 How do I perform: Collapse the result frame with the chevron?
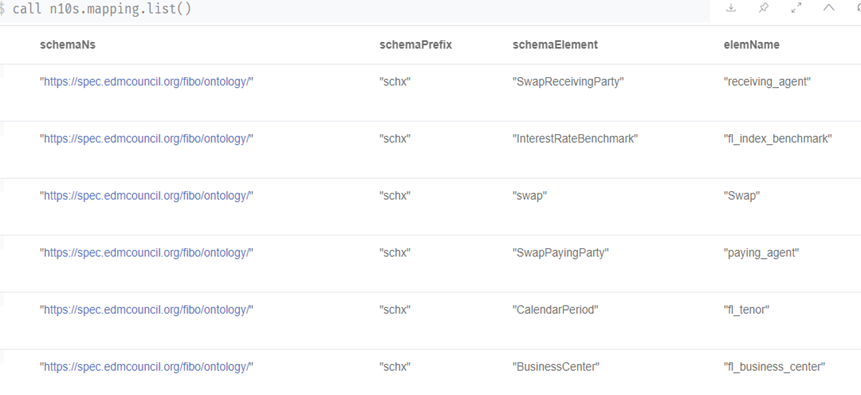(829, 8)
